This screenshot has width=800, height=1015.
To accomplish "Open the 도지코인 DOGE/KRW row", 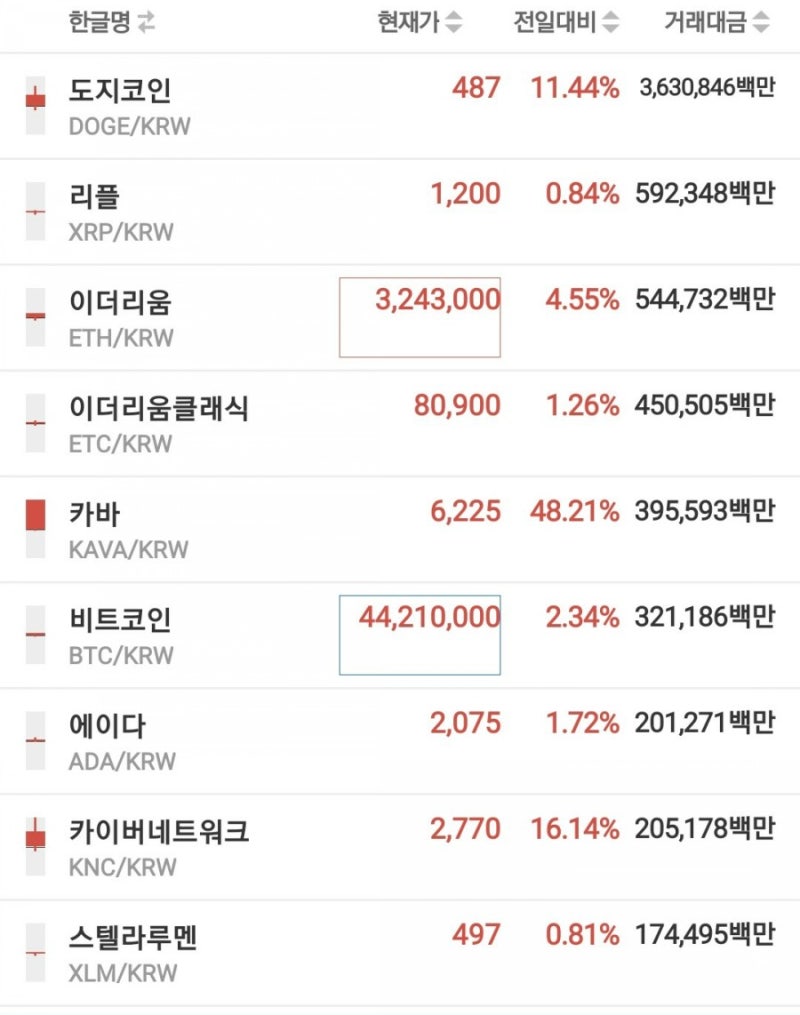I will pyautogui.click(x=400, y=106).
